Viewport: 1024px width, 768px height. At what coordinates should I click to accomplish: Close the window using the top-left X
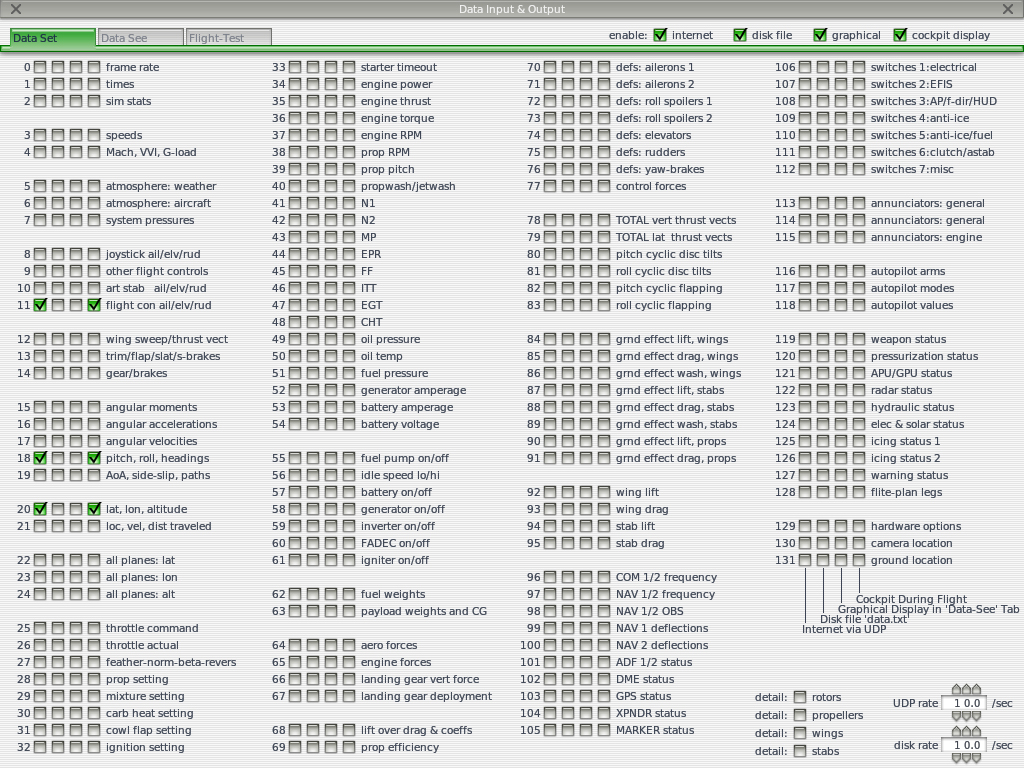[16, 9]
